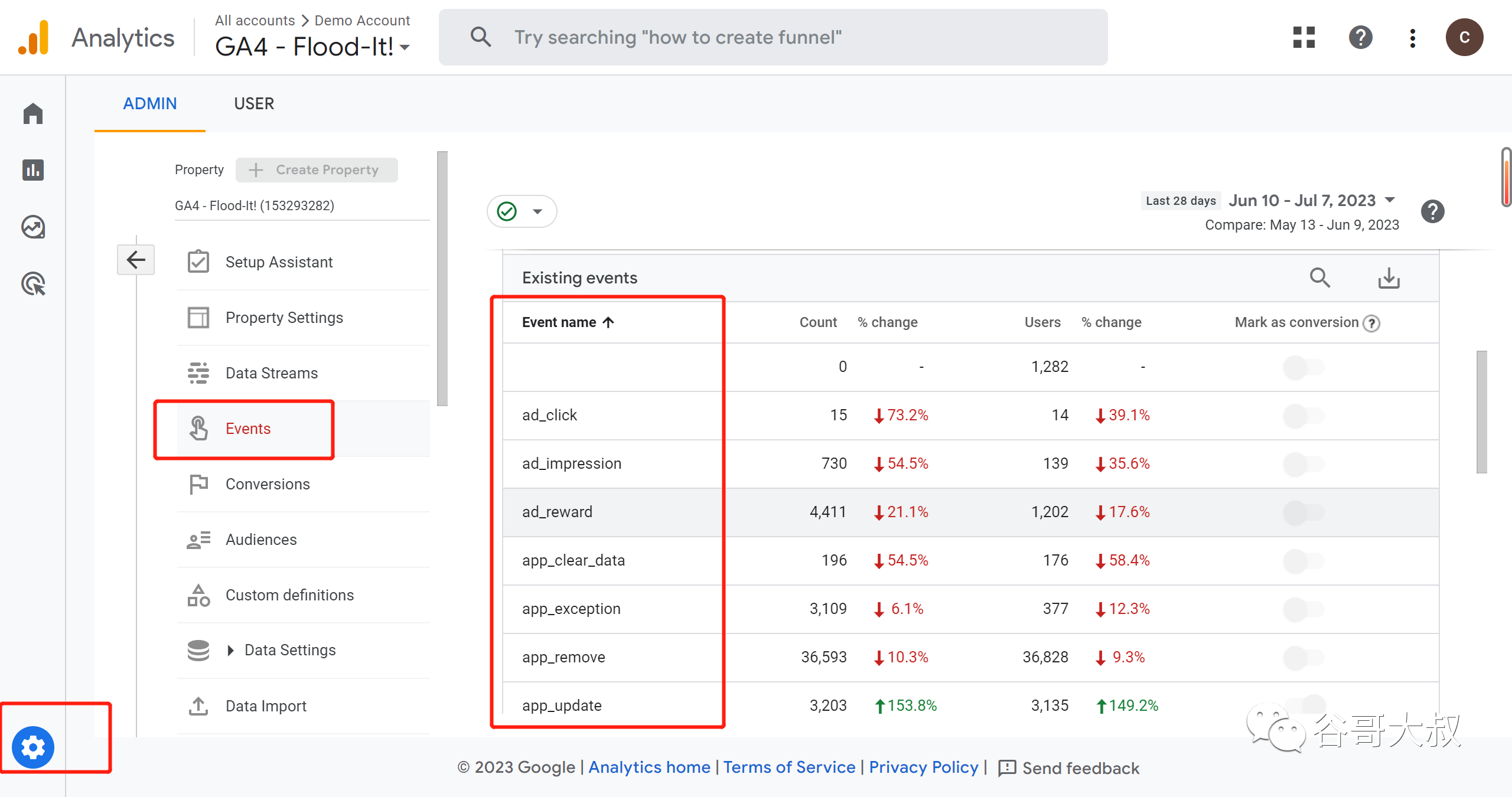Expand Data Settings submenu
Viewport: 1512px width, 797px height.
point(231,650)
